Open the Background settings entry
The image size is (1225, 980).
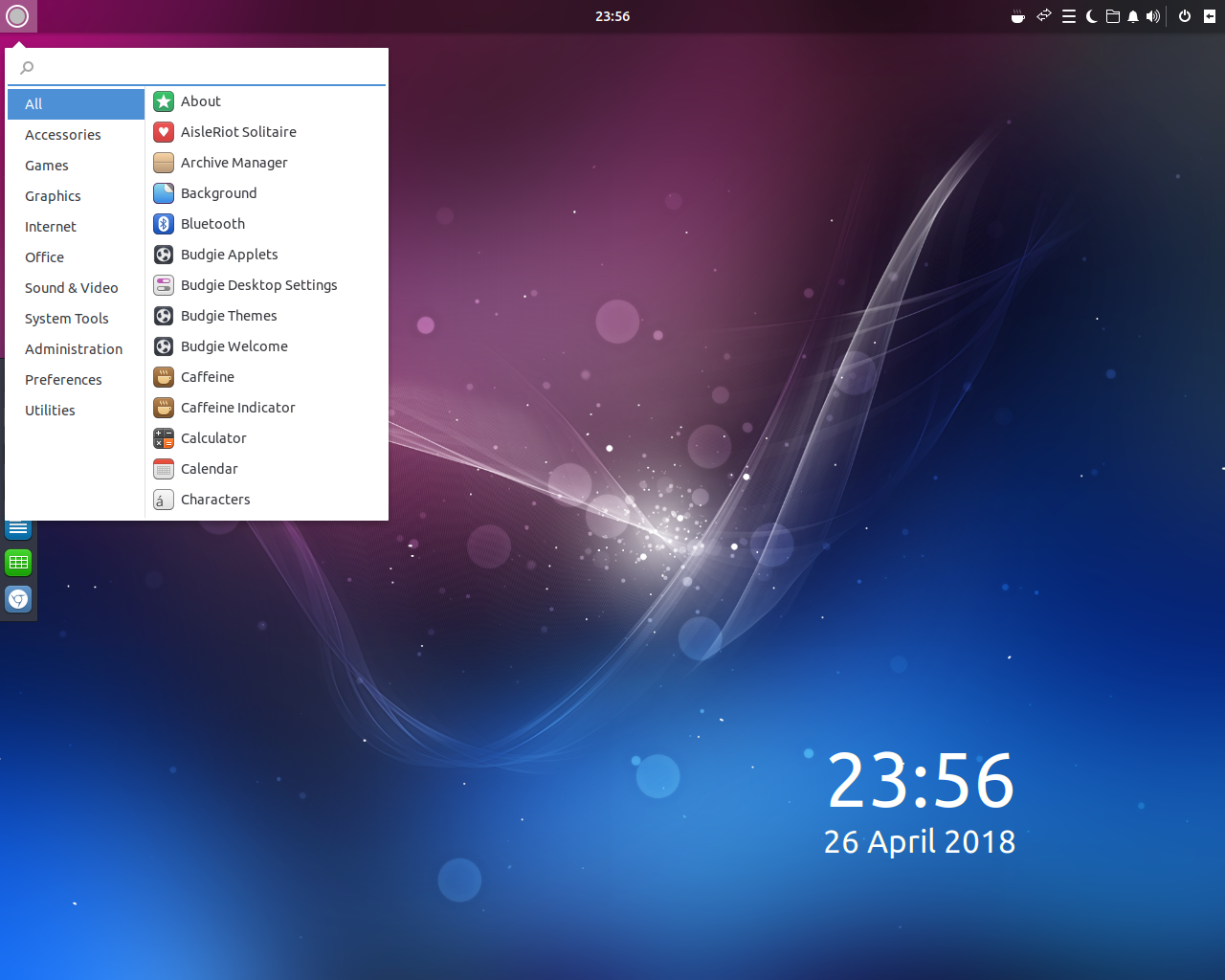[267, 193]
